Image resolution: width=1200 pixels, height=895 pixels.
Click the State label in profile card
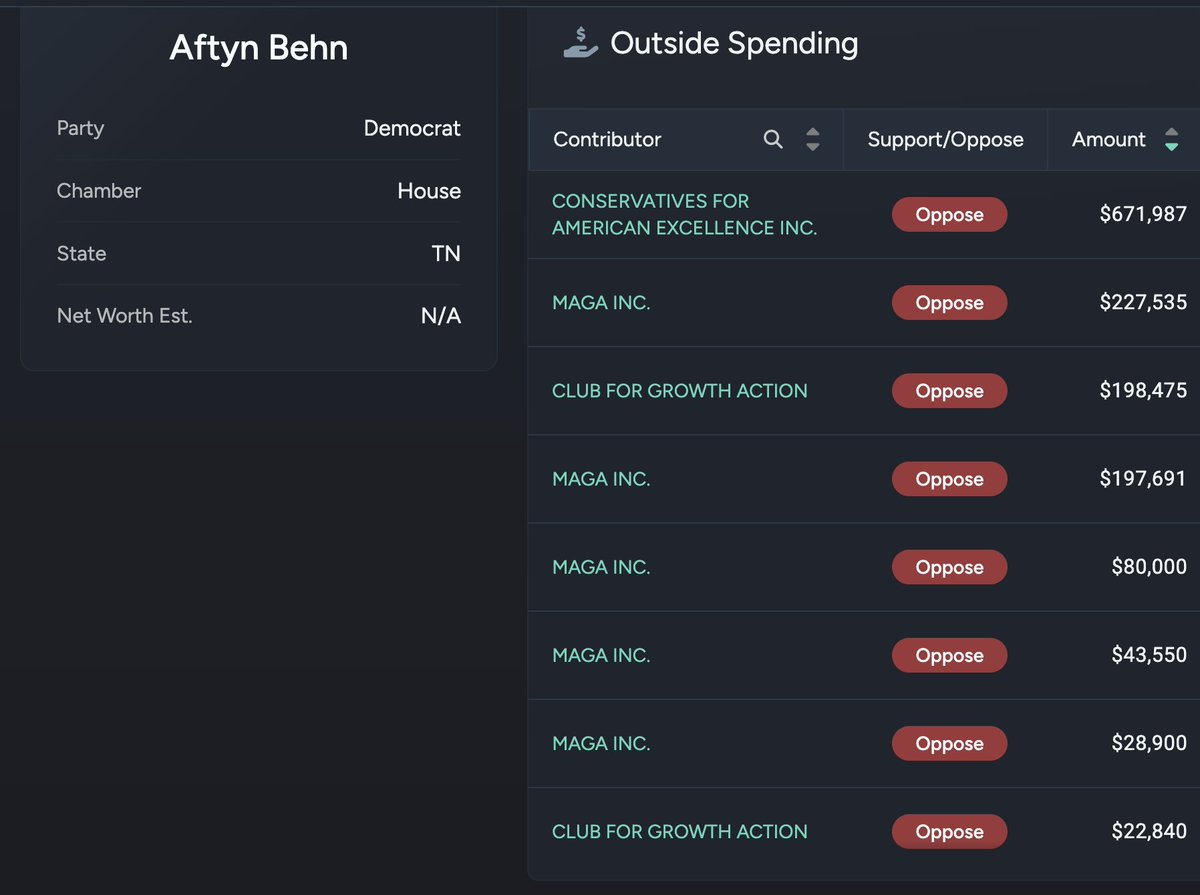click(81, 253)
